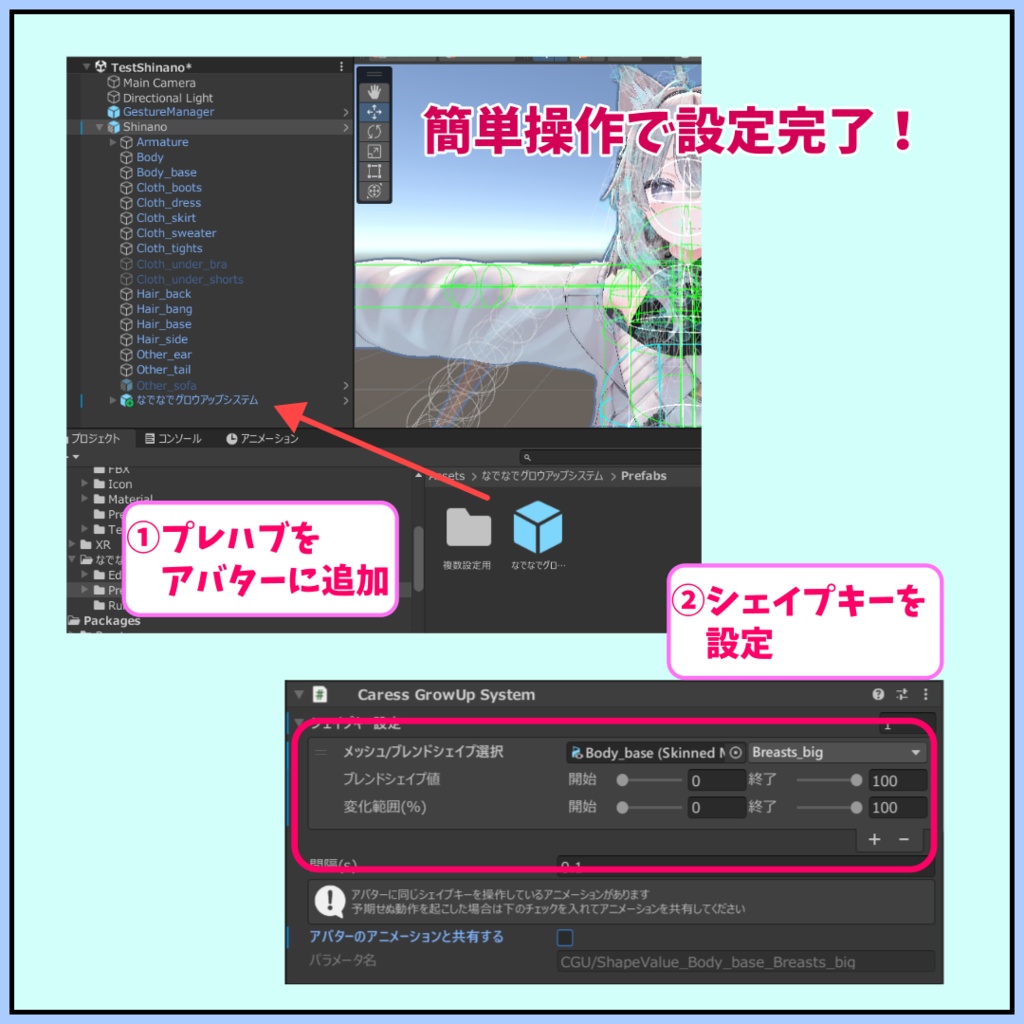
Task: Switch to the コンソール tab
Action: [x=173, y=438]
